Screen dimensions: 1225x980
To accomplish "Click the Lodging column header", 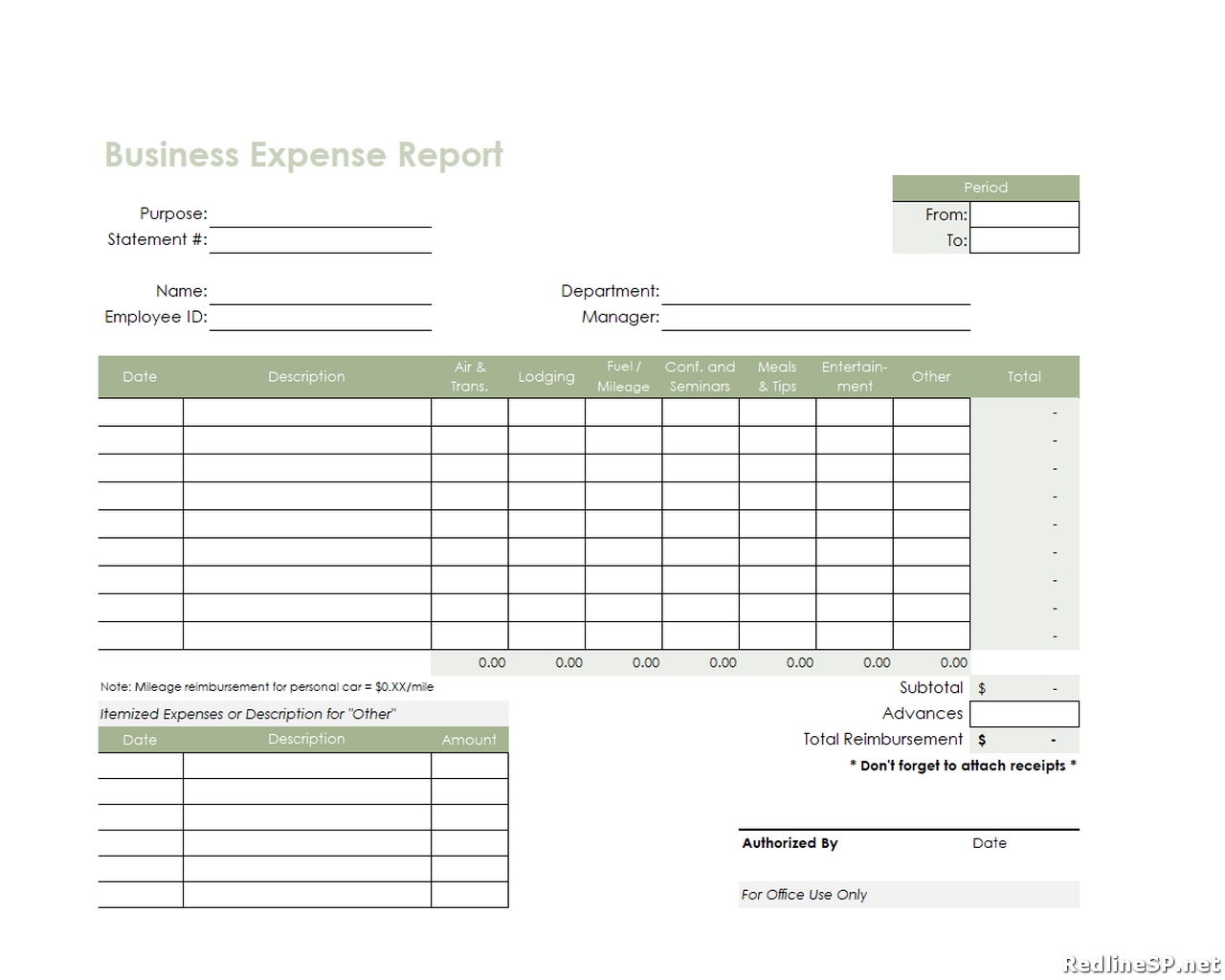I will pos(546,377).
